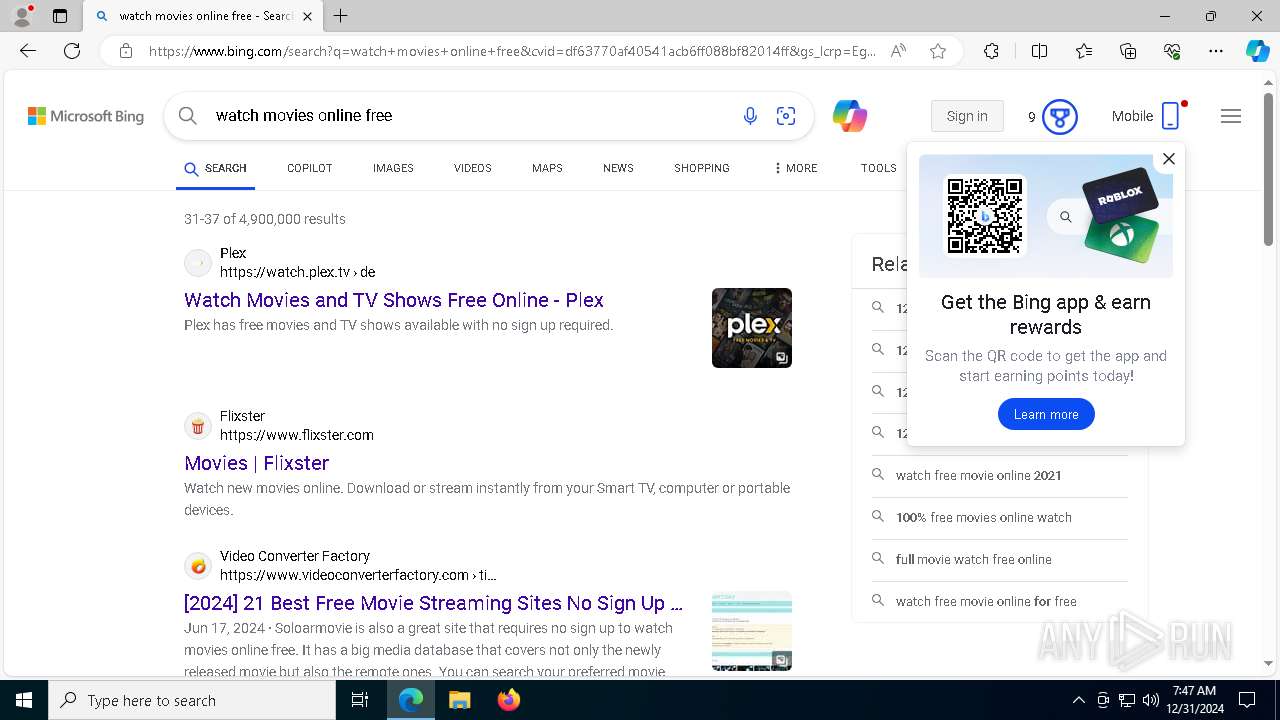Viewport: 1280px width, 720px height.
Task: Open Microsoft Rewards medal icon
Action: [x=1060, y=117]
